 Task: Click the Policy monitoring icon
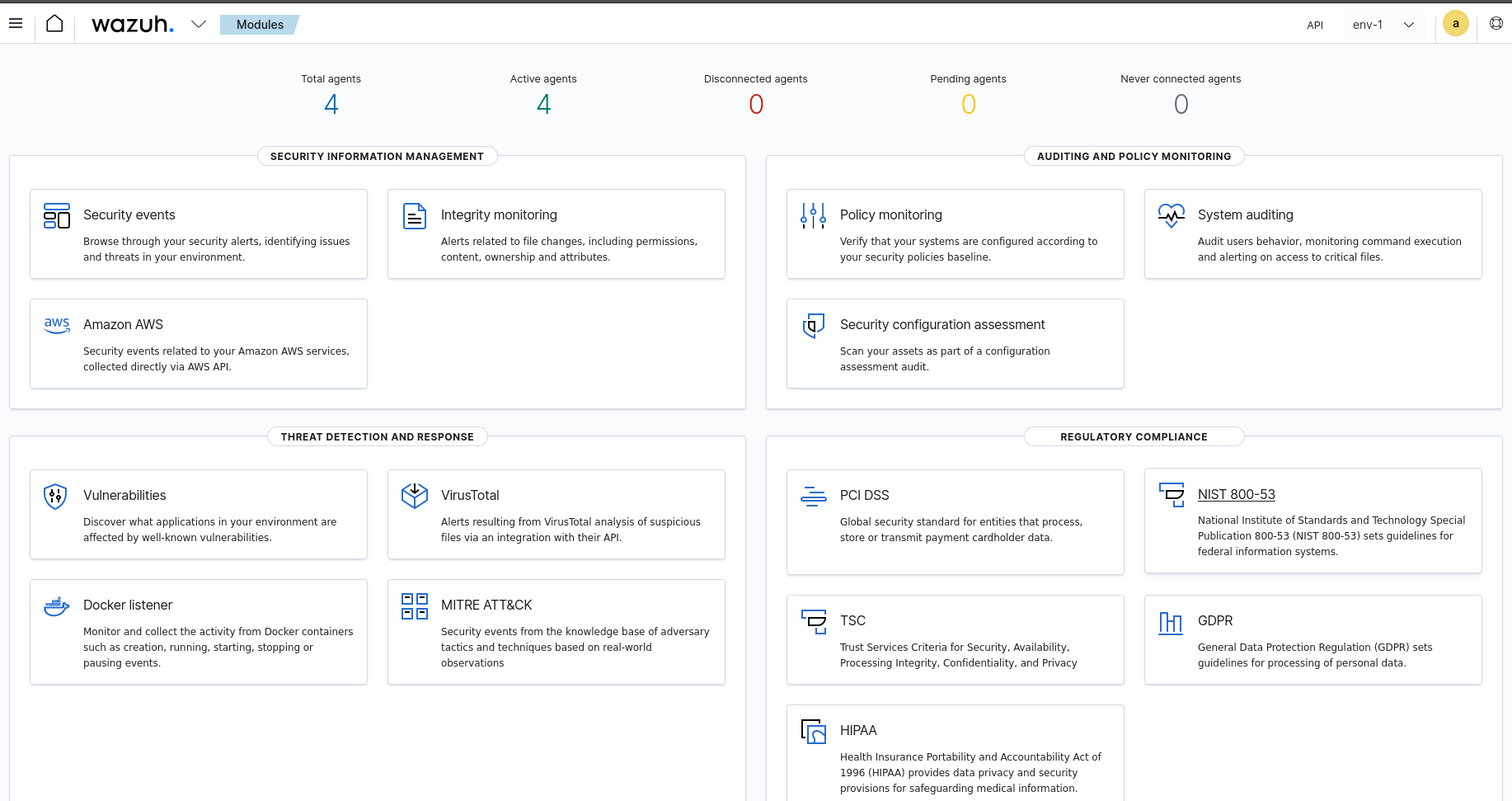813,216
